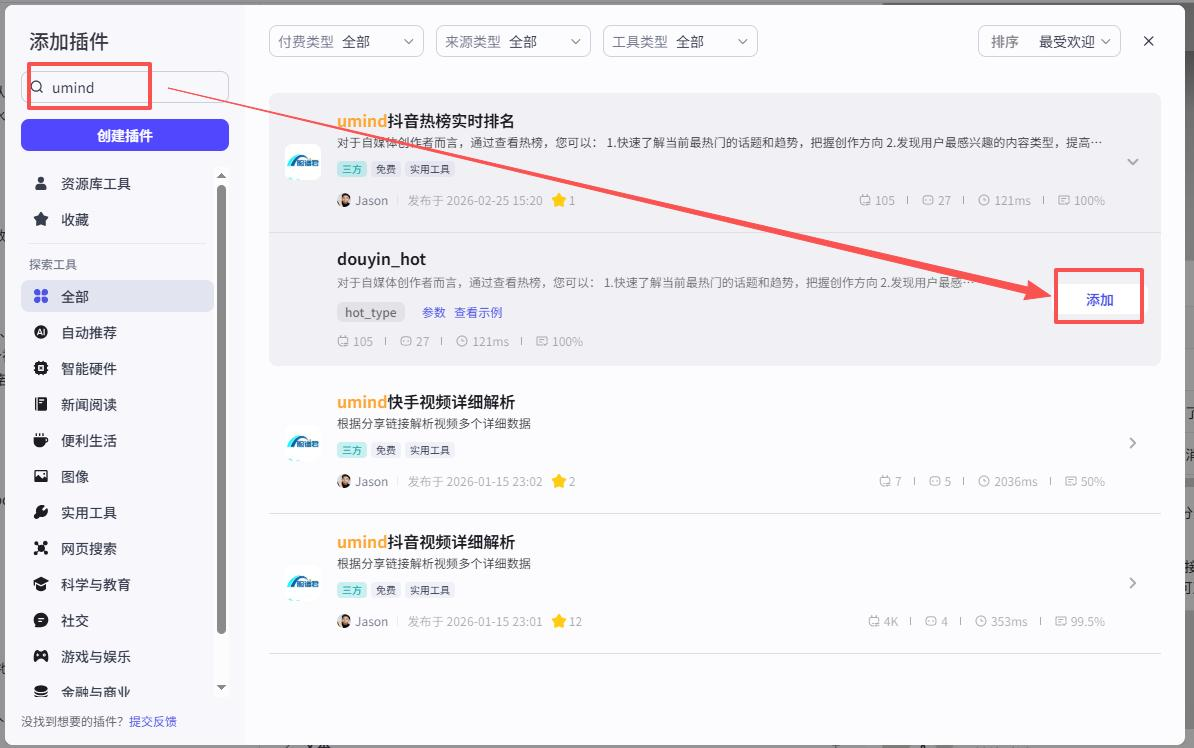Image resolution: width=1194 pixels, height=748 pixels.
Task: Click the sidebar vertical scrollbar thumb
Action: [x=222, y=409]
